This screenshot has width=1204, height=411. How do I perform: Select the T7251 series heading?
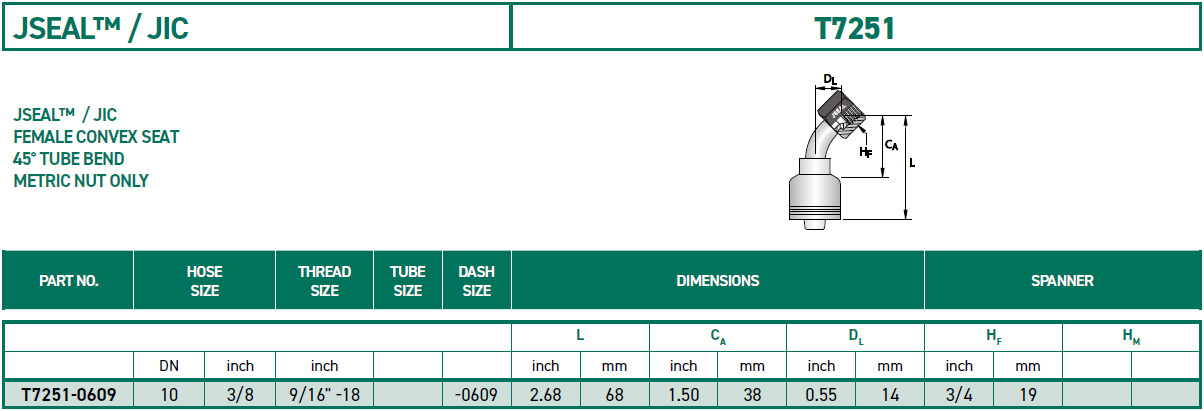855,28
